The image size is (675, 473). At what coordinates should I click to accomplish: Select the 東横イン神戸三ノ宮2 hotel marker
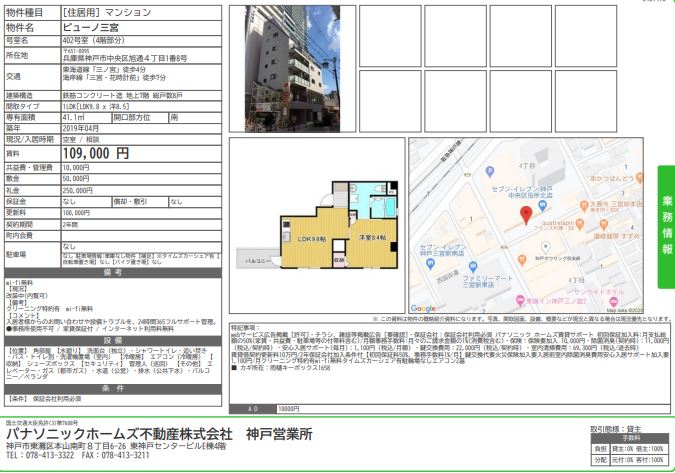[x=520, y=300]
